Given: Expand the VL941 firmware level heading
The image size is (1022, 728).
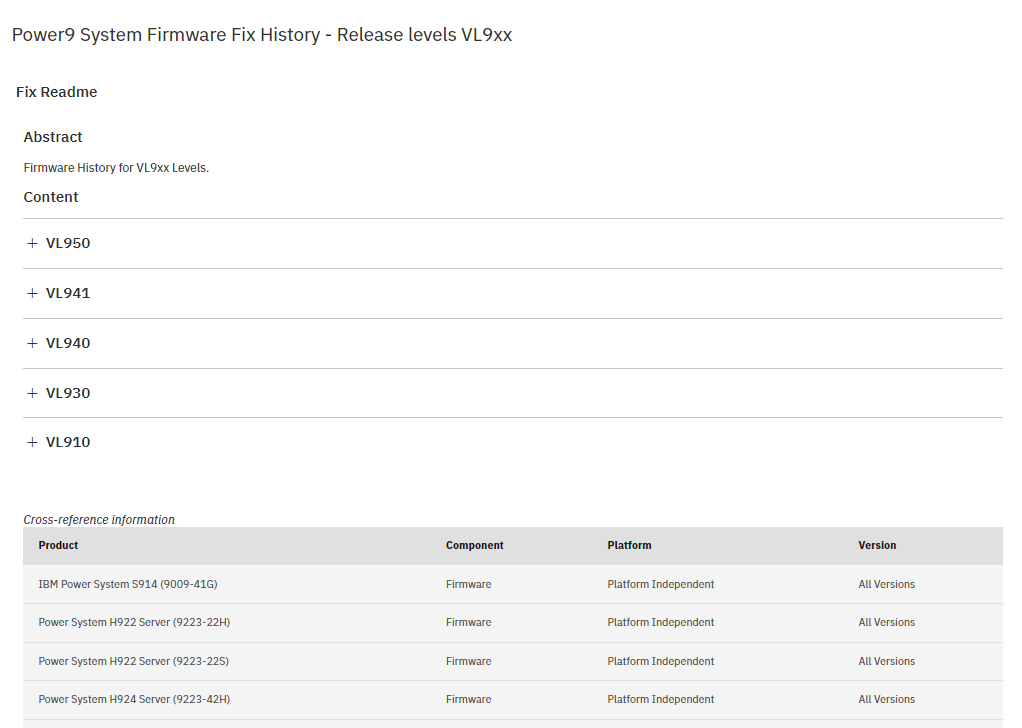Looking at the screenshot, I should pos(68,293).
